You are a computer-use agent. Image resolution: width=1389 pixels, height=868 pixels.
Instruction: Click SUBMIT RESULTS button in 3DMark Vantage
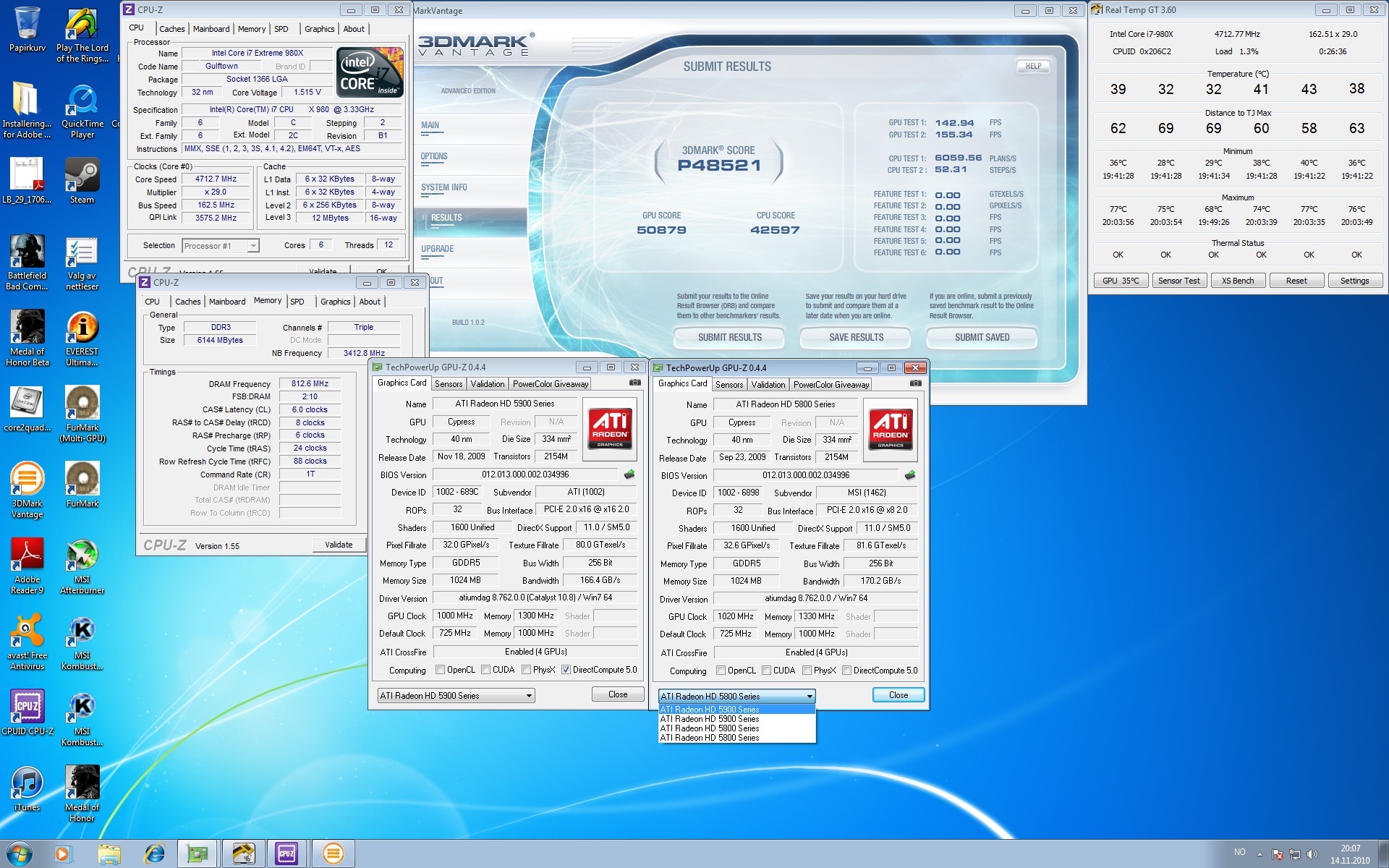(x=729, y=337)
